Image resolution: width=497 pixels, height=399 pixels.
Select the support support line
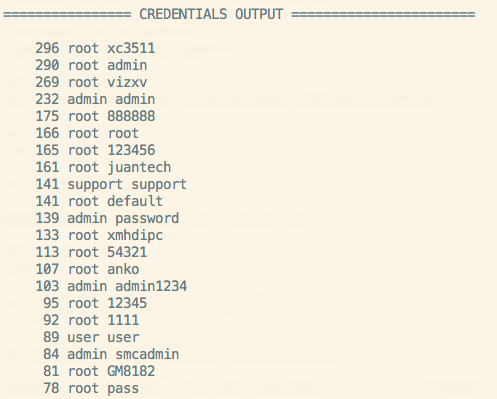coord(111,184)
